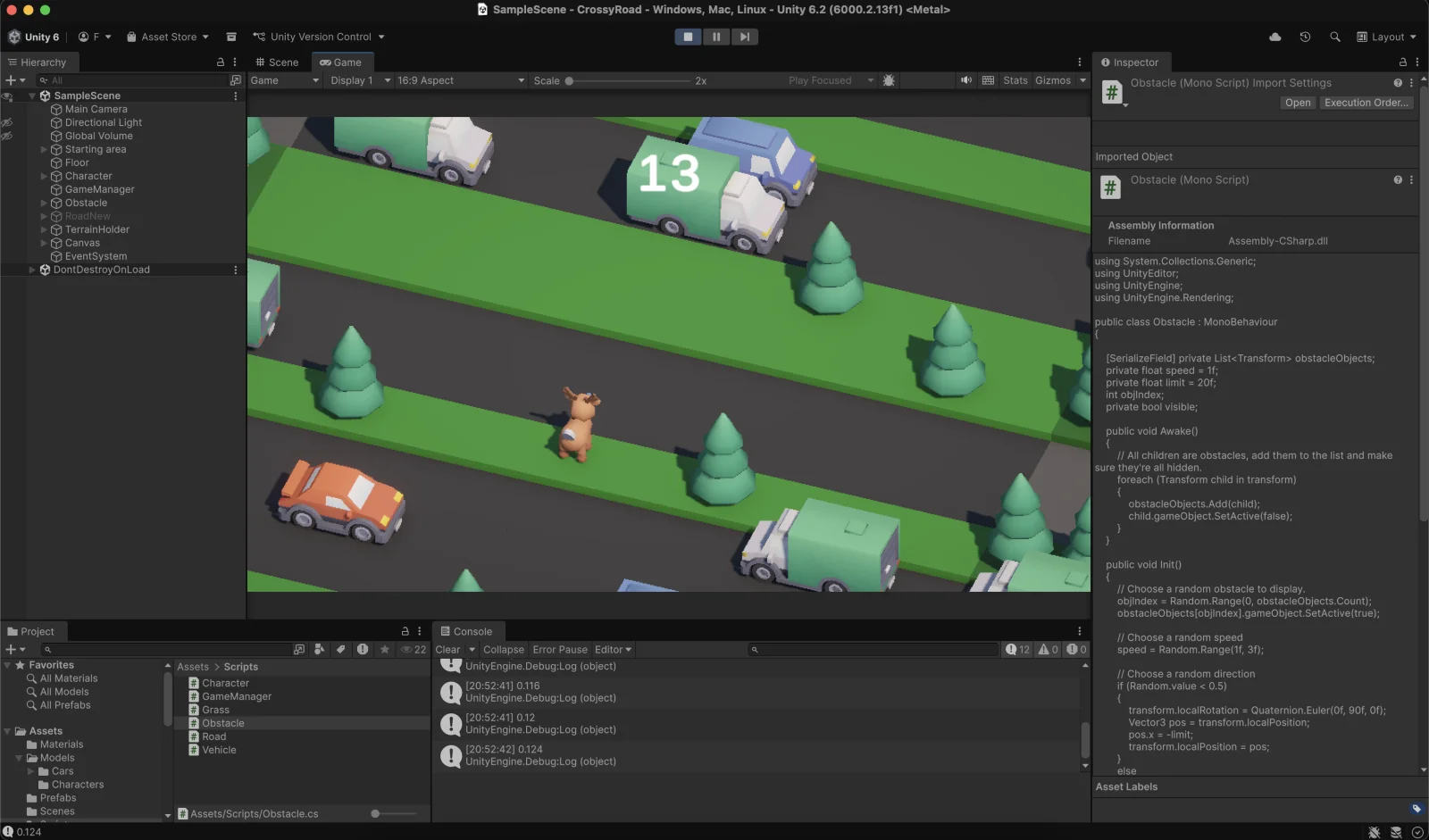
Task: Click the Console search field
Action: coord(873,650)
